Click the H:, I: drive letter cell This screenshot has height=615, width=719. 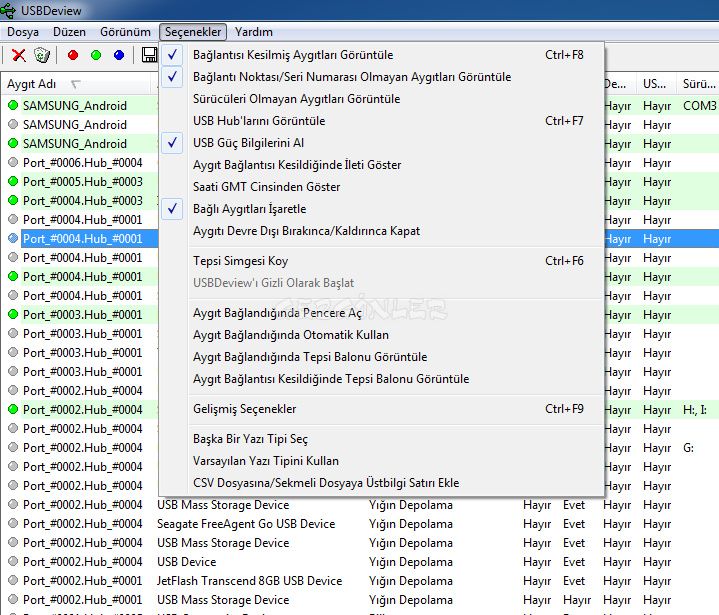[695, 410]
